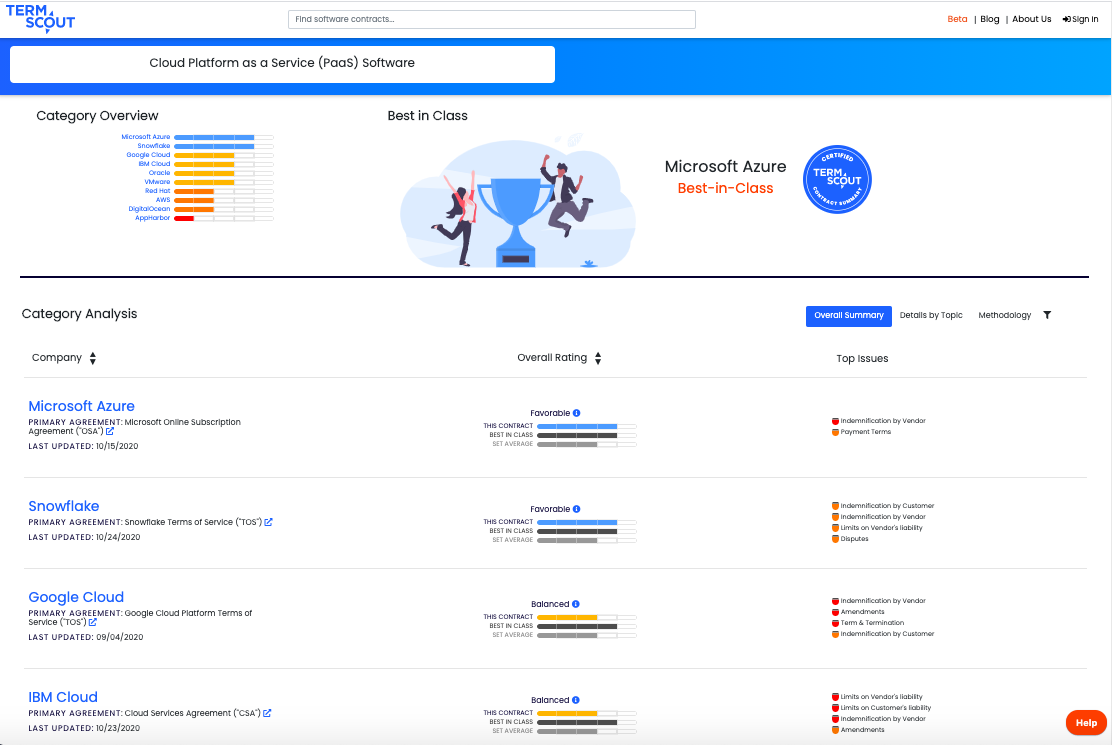Click the Cloud Platform as a Service category box
The image size is (1112, 745).
pos(282,64)
